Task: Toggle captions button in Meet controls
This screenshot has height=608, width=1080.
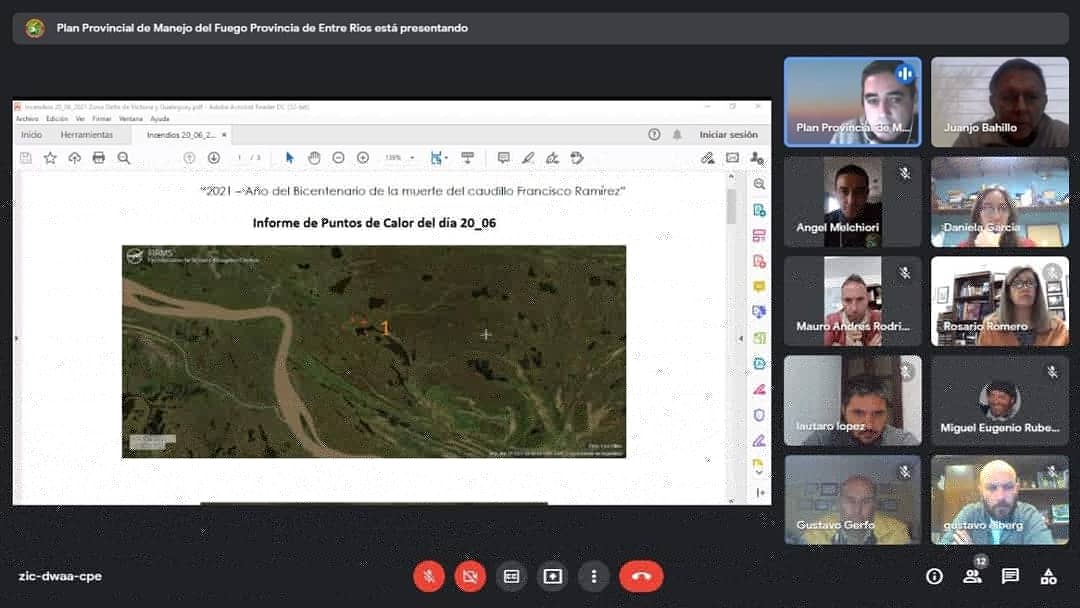Action: (511, 576)
